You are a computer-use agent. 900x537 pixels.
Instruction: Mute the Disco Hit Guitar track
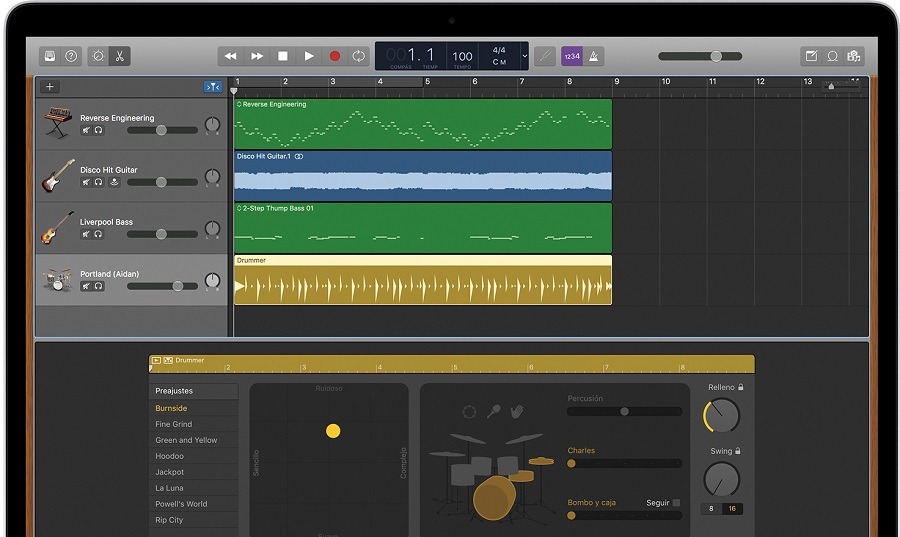(x=86, y=182)
